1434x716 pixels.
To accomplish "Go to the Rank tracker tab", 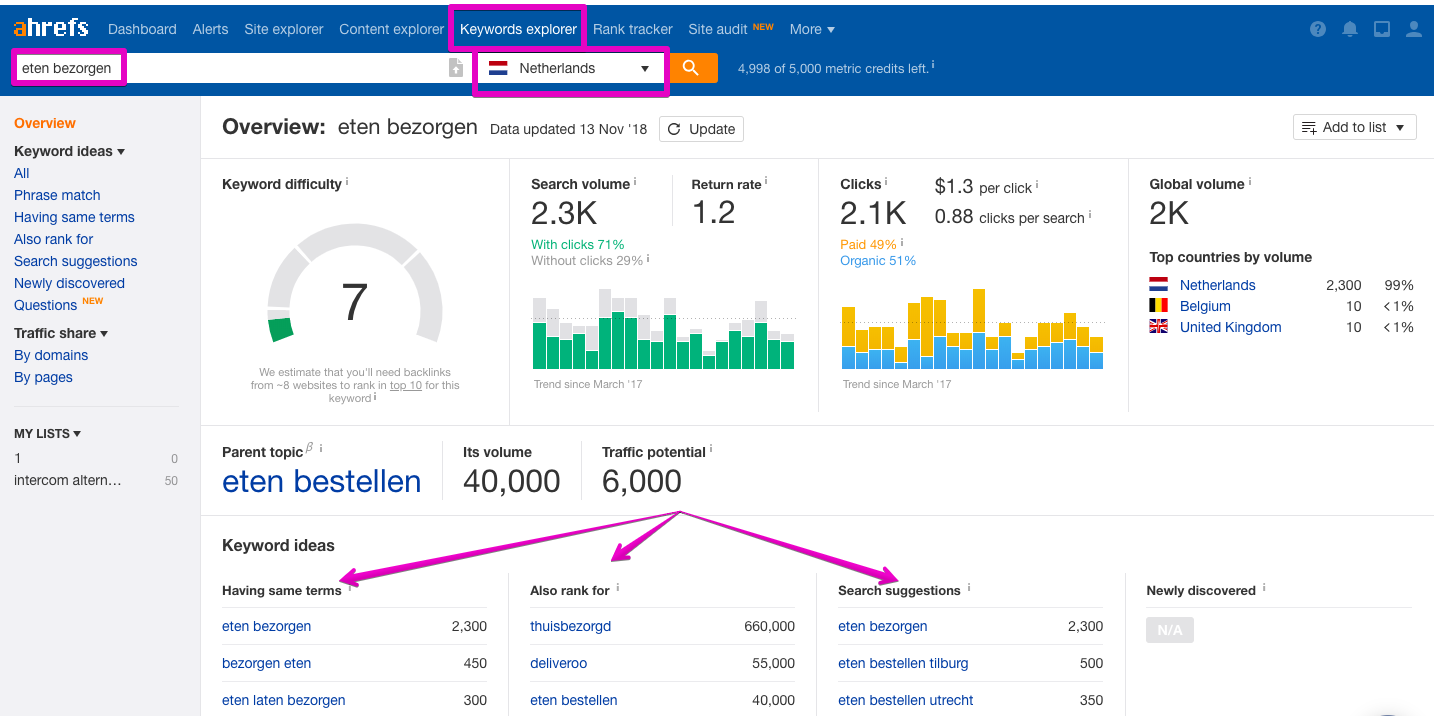I will 632,29.
